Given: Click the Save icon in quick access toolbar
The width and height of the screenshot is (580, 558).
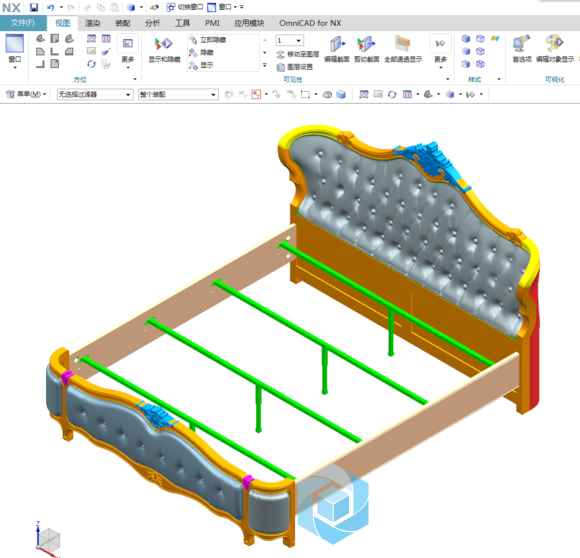Looking at the screenshot, I should pos(34,7).
